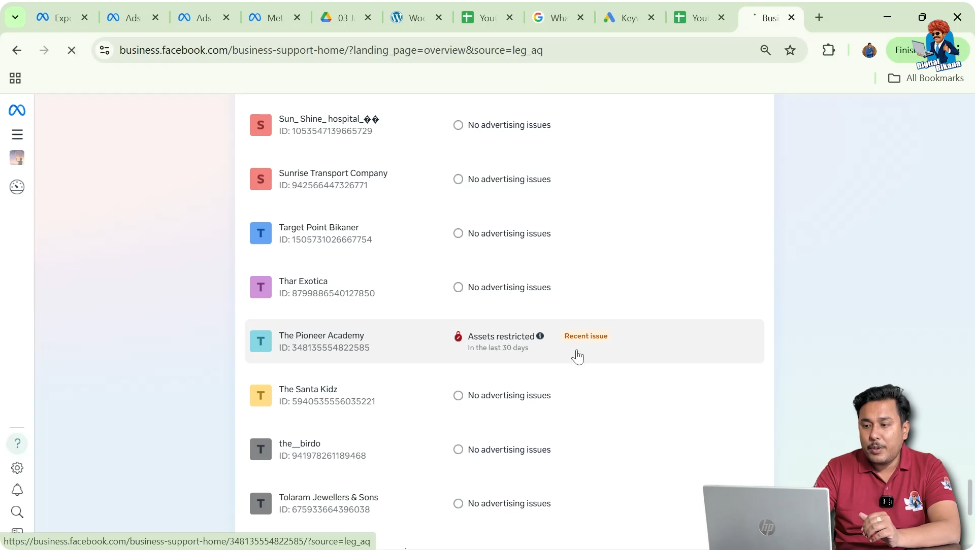Click the Sunrise Transport Company avatar
The height and width of the screenshot is (551, 976).
(261, 179)
